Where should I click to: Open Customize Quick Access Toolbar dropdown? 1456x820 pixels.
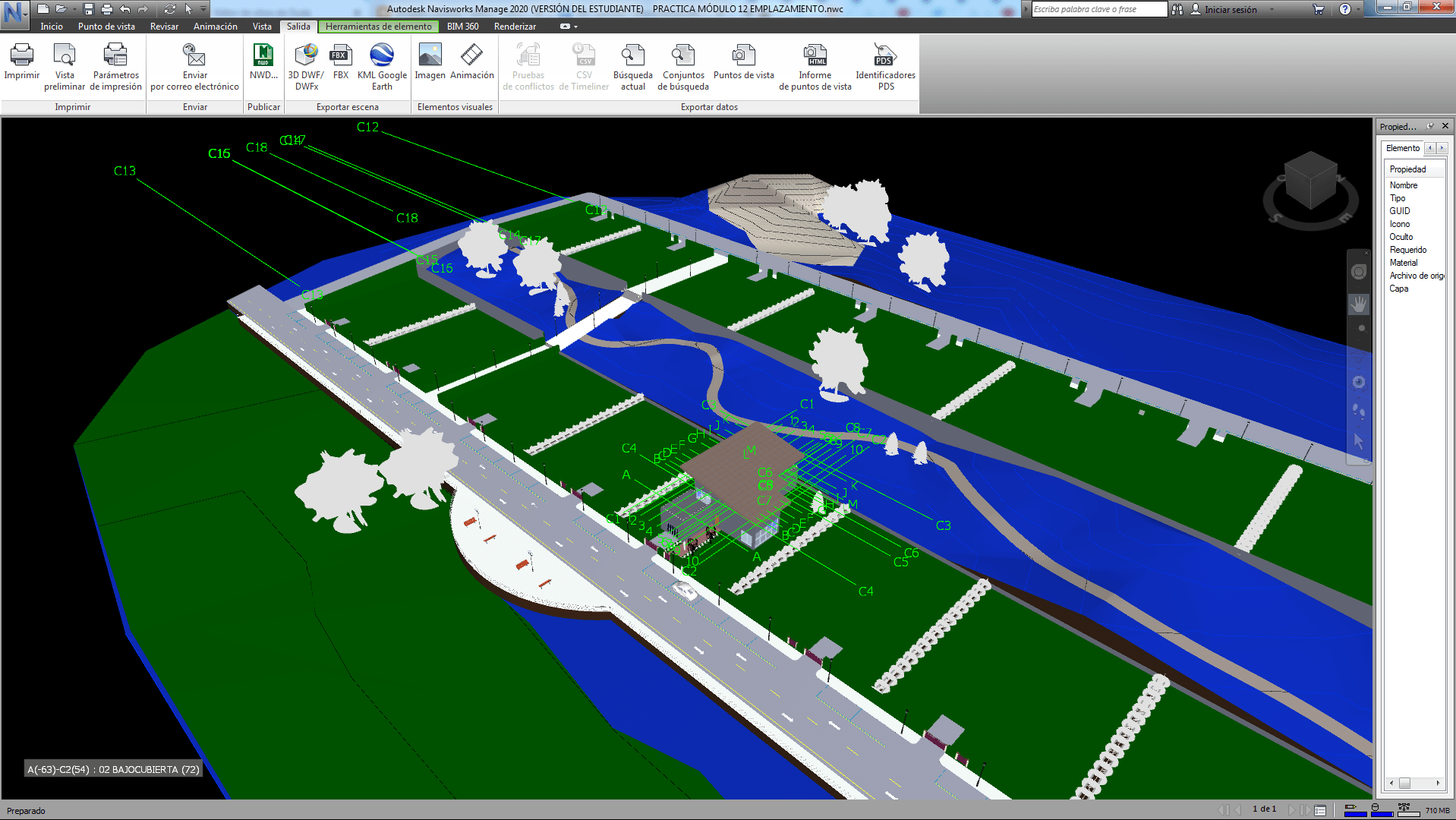(203, 9)
